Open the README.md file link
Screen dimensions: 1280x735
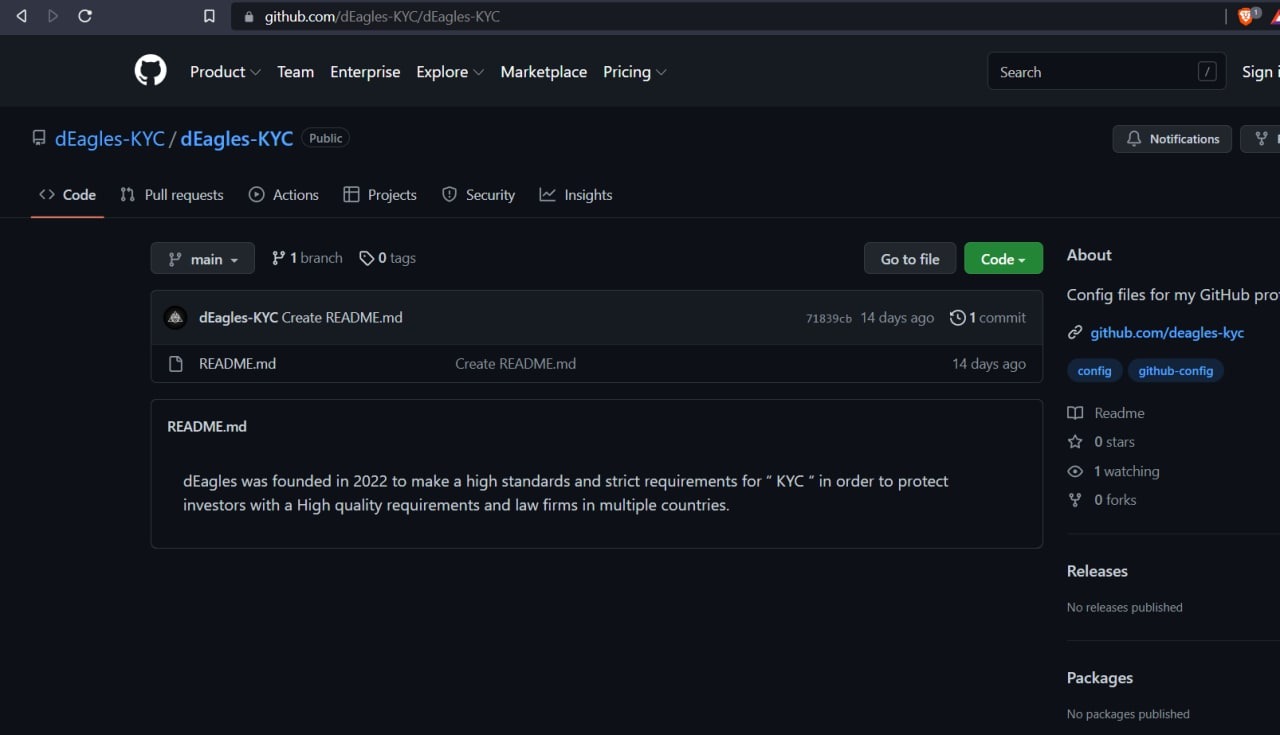[237, 364]
